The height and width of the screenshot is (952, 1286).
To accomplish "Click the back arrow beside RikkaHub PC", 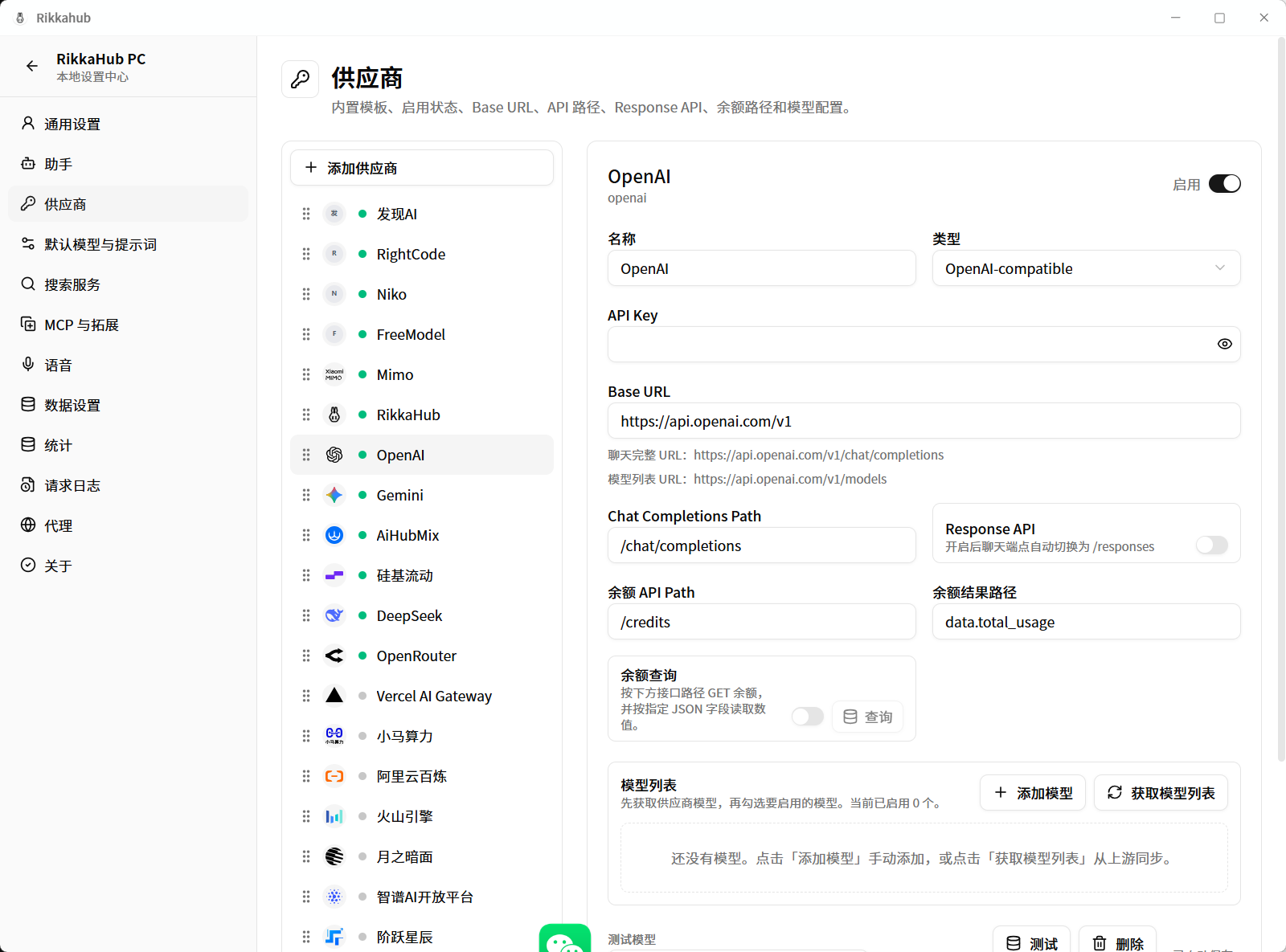I will coord(32,66).
